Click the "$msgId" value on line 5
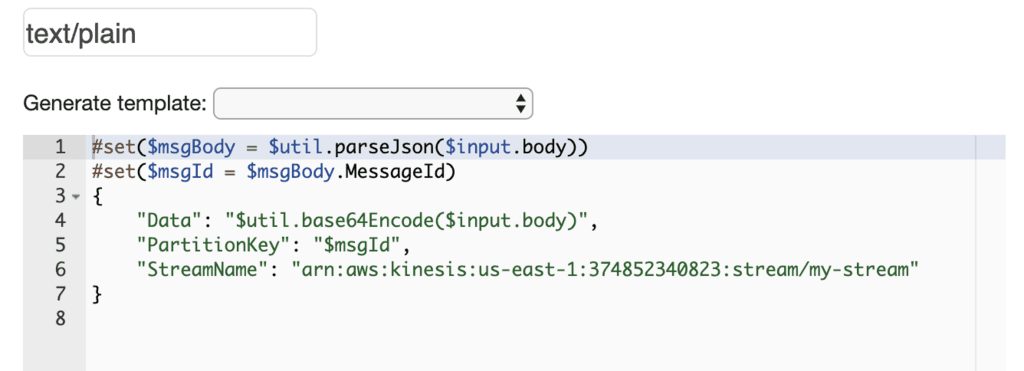The image size is (1024, 371). [357, 246]
